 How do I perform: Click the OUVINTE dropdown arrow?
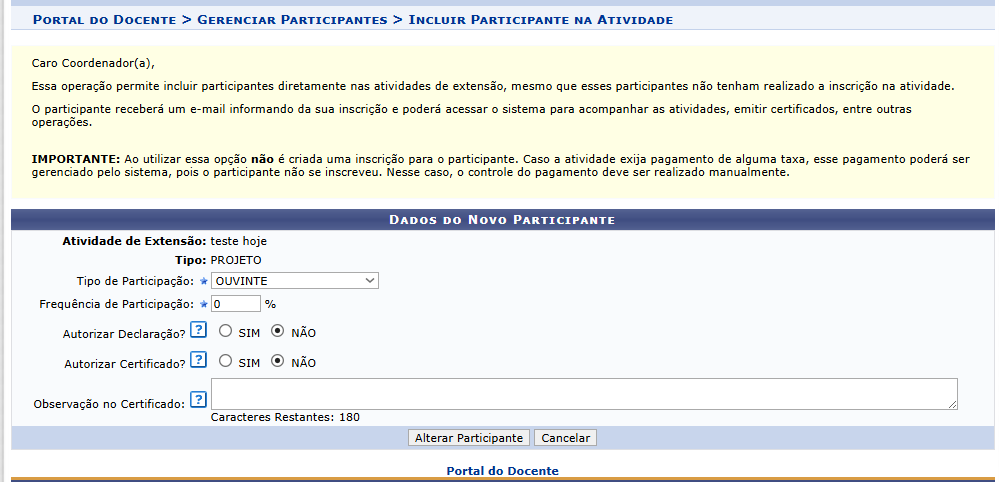click(x=370, y=281)
